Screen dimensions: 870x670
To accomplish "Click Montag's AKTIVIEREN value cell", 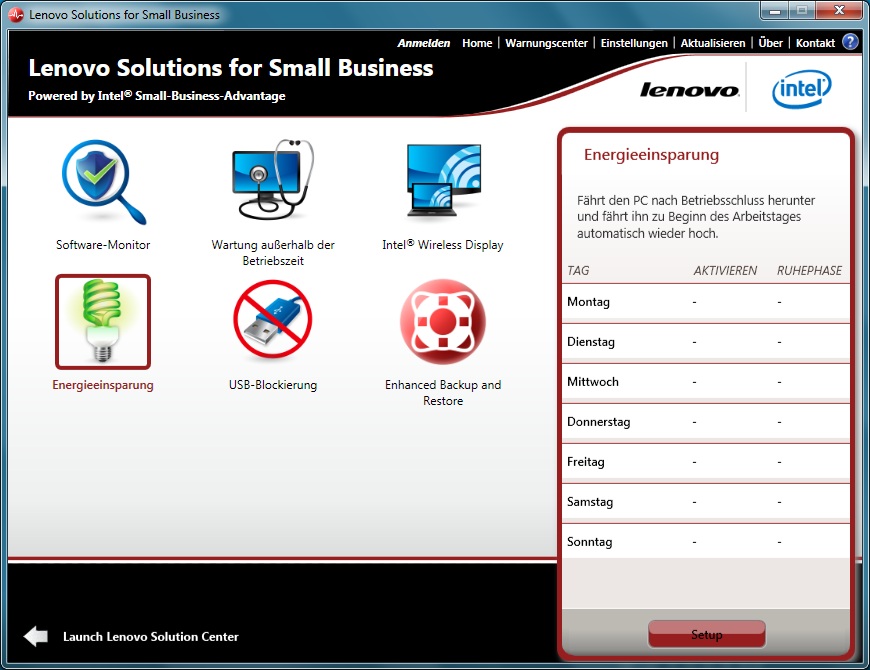I will [x=694, y=302].
